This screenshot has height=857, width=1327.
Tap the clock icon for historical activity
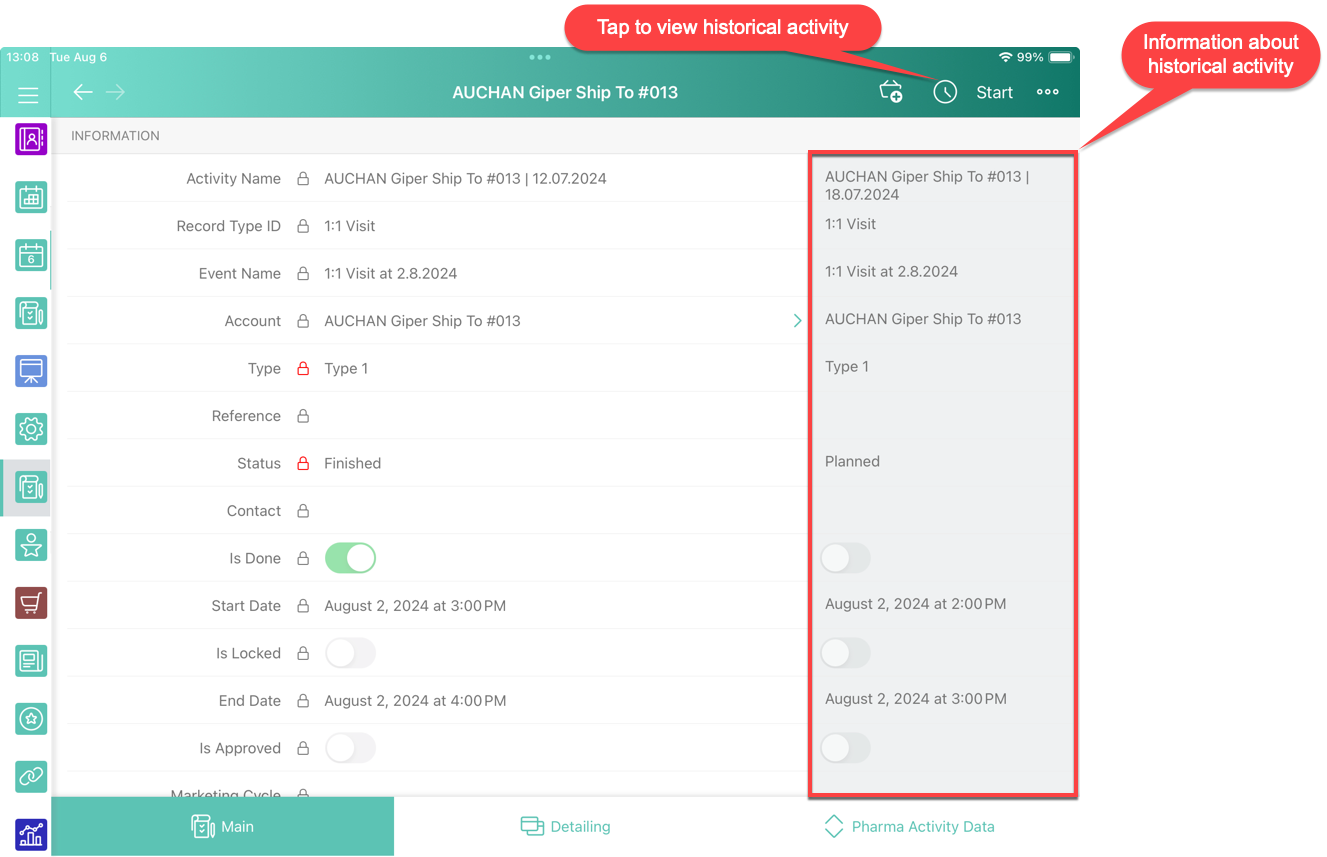pos(945,92)
